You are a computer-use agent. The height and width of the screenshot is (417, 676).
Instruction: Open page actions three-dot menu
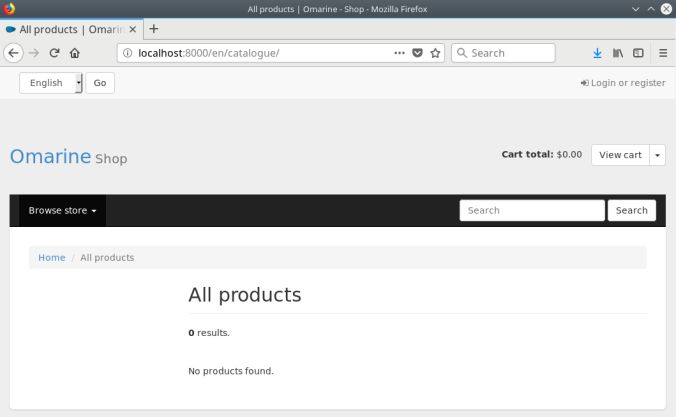coord(399,53)
